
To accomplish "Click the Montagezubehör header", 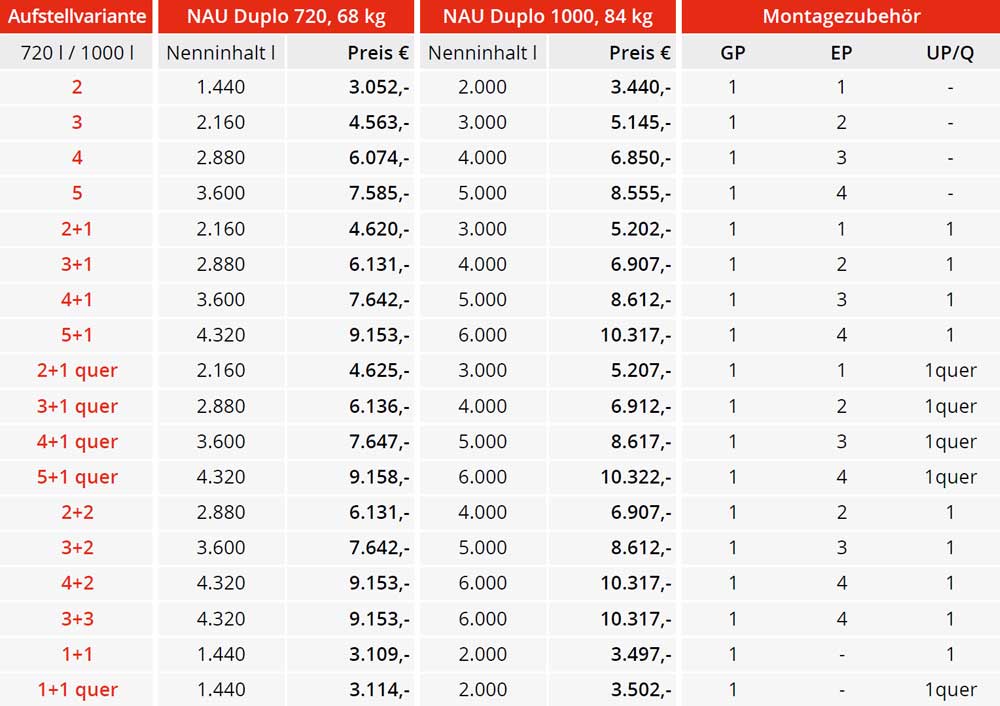I will (x=841, y=16).
